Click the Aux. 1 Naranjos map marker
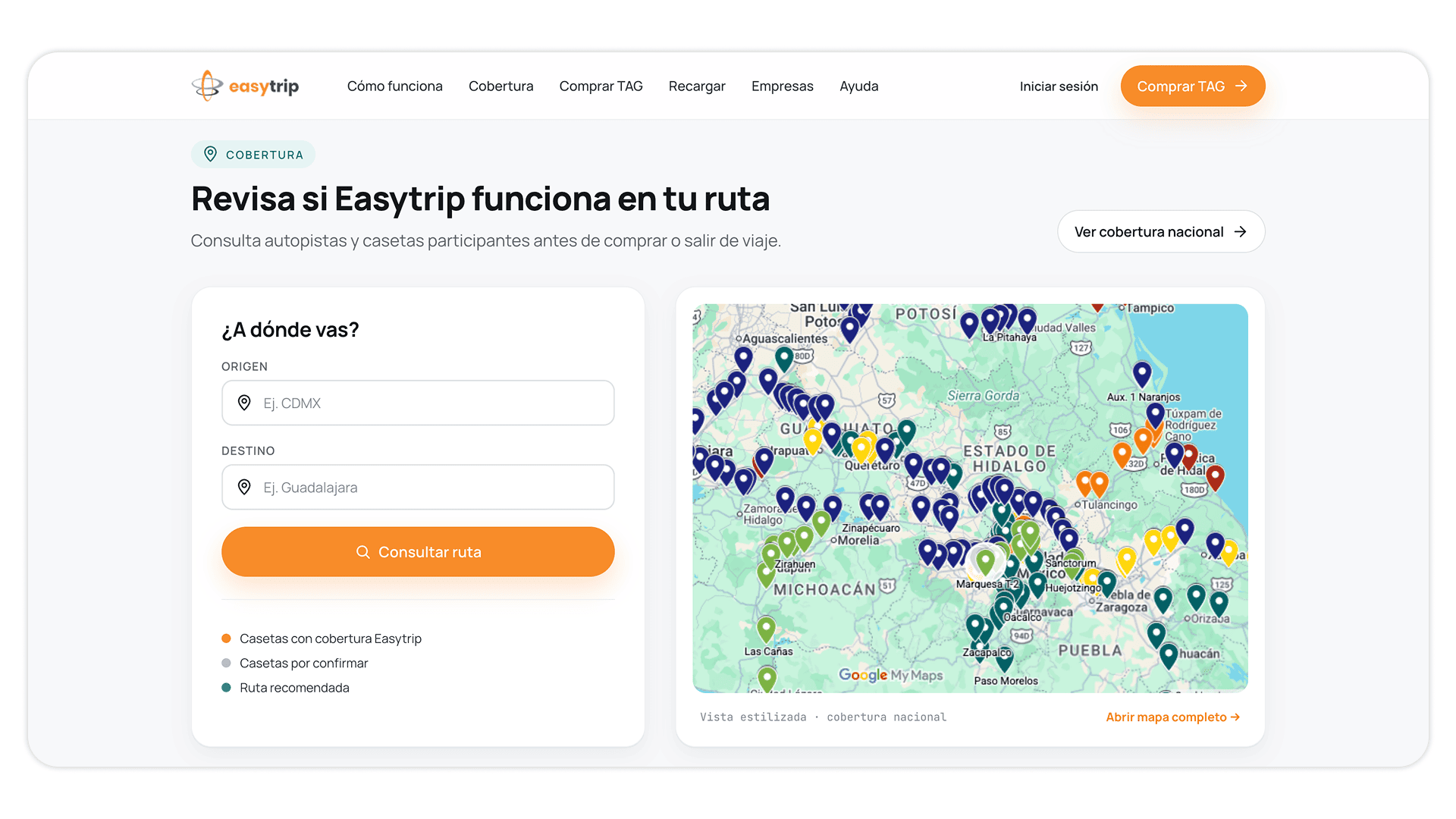This screenshot has width=1456, height=819. [1142, 373]
